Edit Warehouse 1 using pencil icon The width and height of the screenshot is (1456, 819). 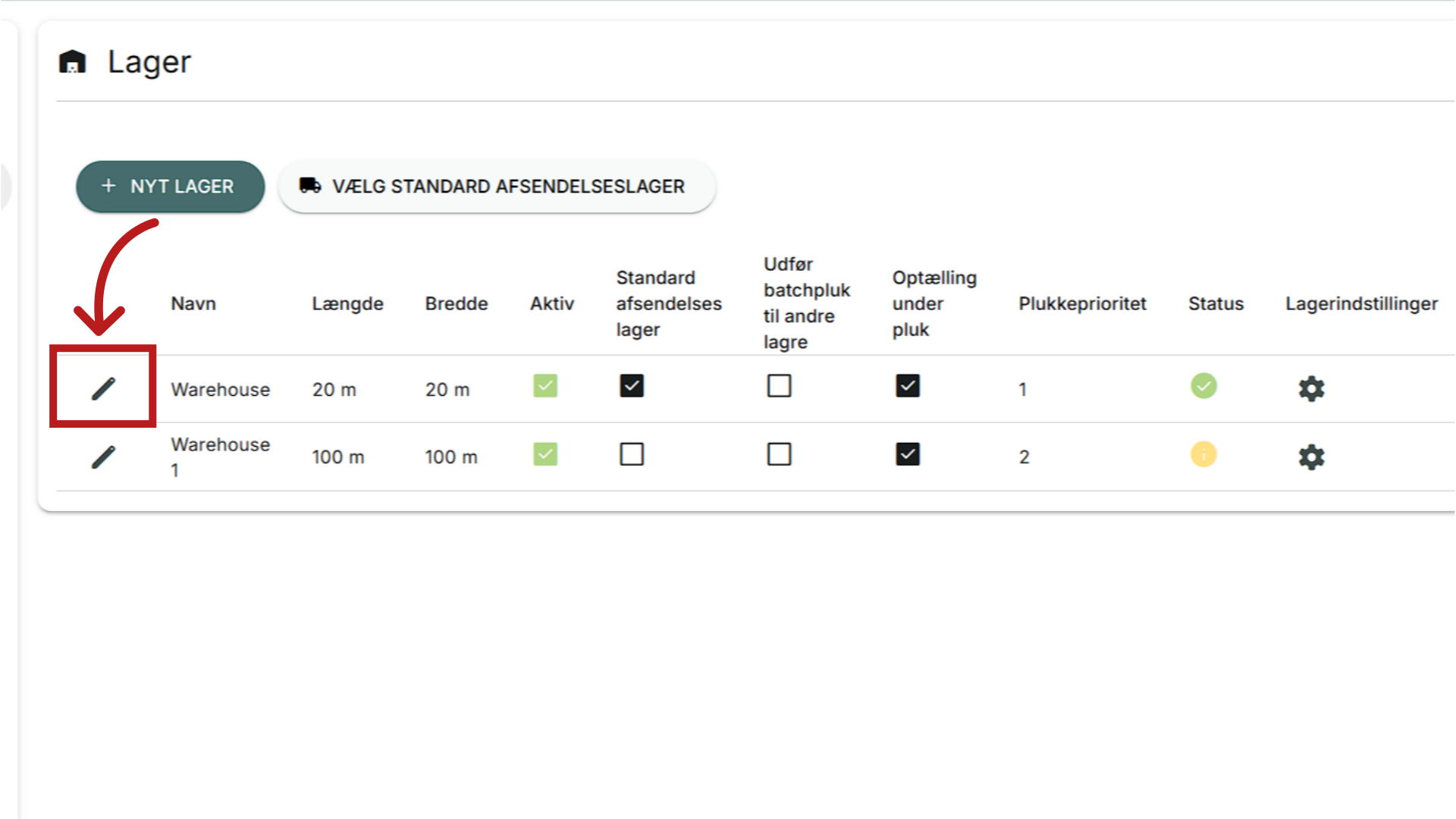pos(103,457)
